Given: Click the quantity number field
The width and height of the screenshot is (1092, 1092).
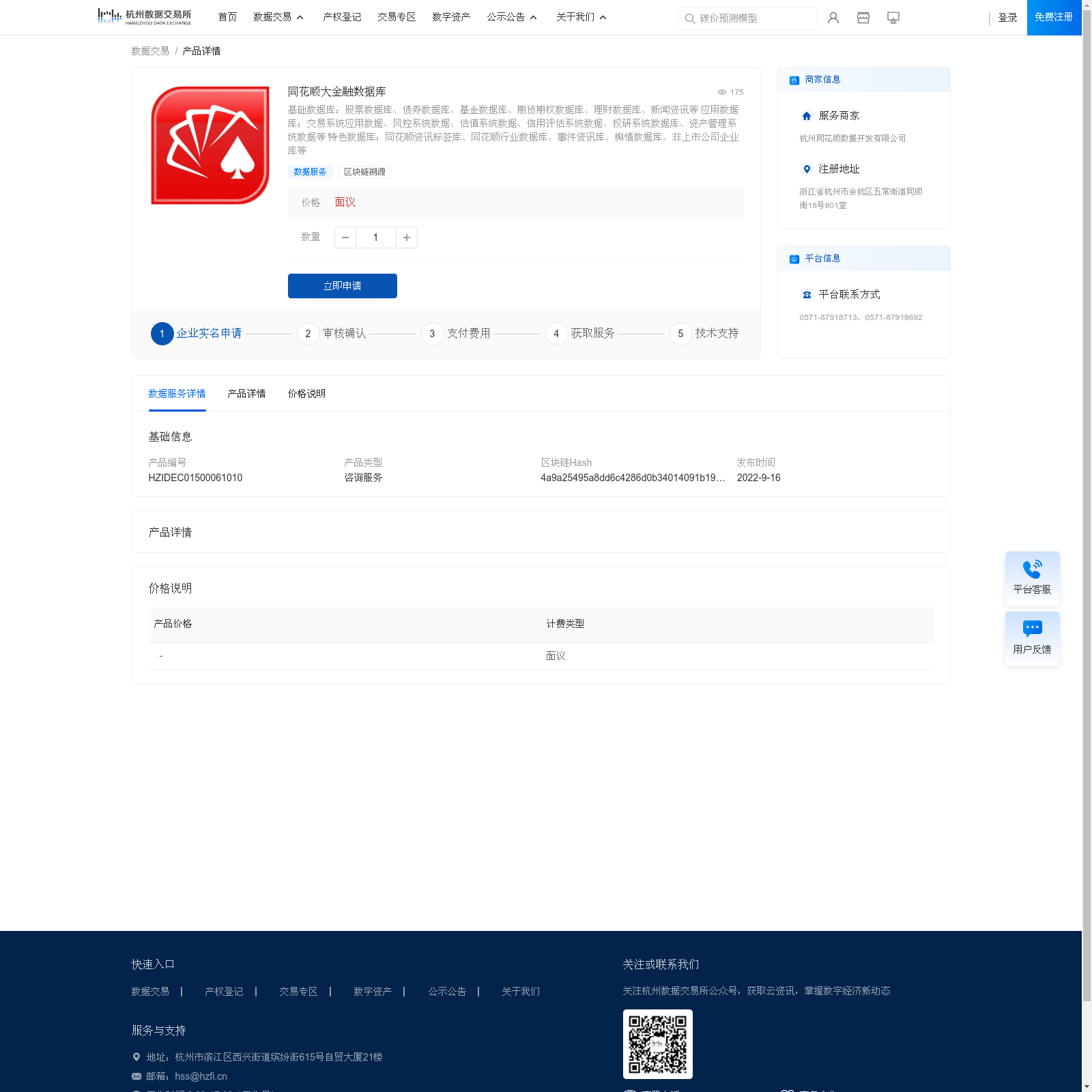Looking at the screenshot, I should tap(375, 238).
